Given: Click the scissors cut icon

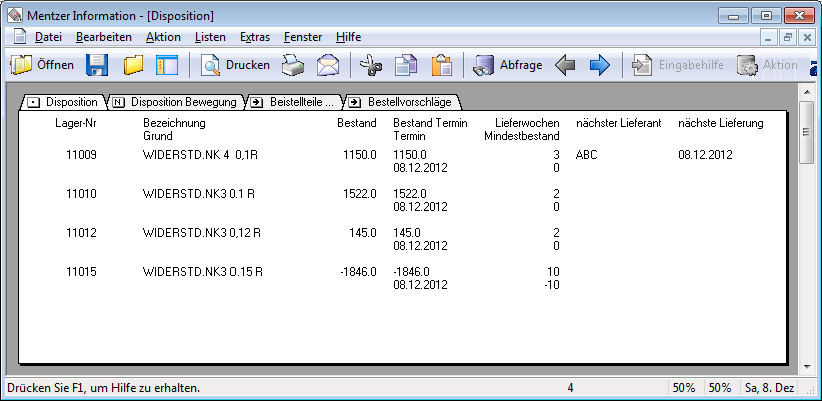Looking at the screenshot, I should 370,66.
